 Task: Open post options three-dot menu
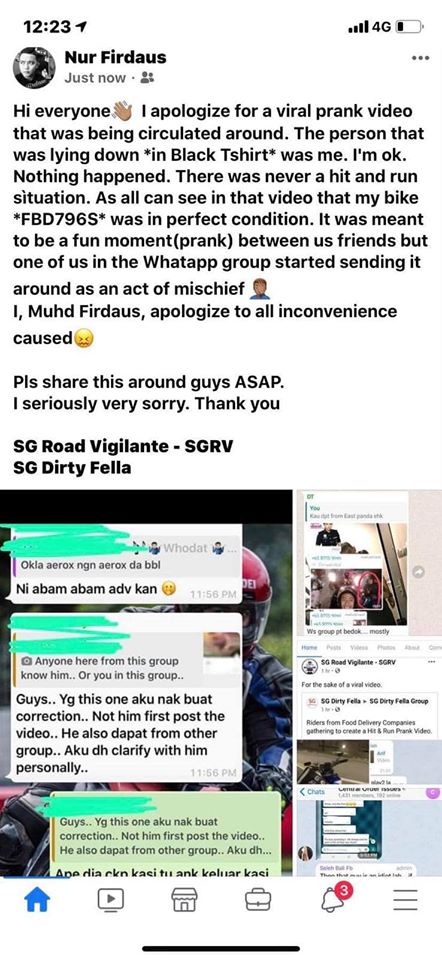point(421,58)
